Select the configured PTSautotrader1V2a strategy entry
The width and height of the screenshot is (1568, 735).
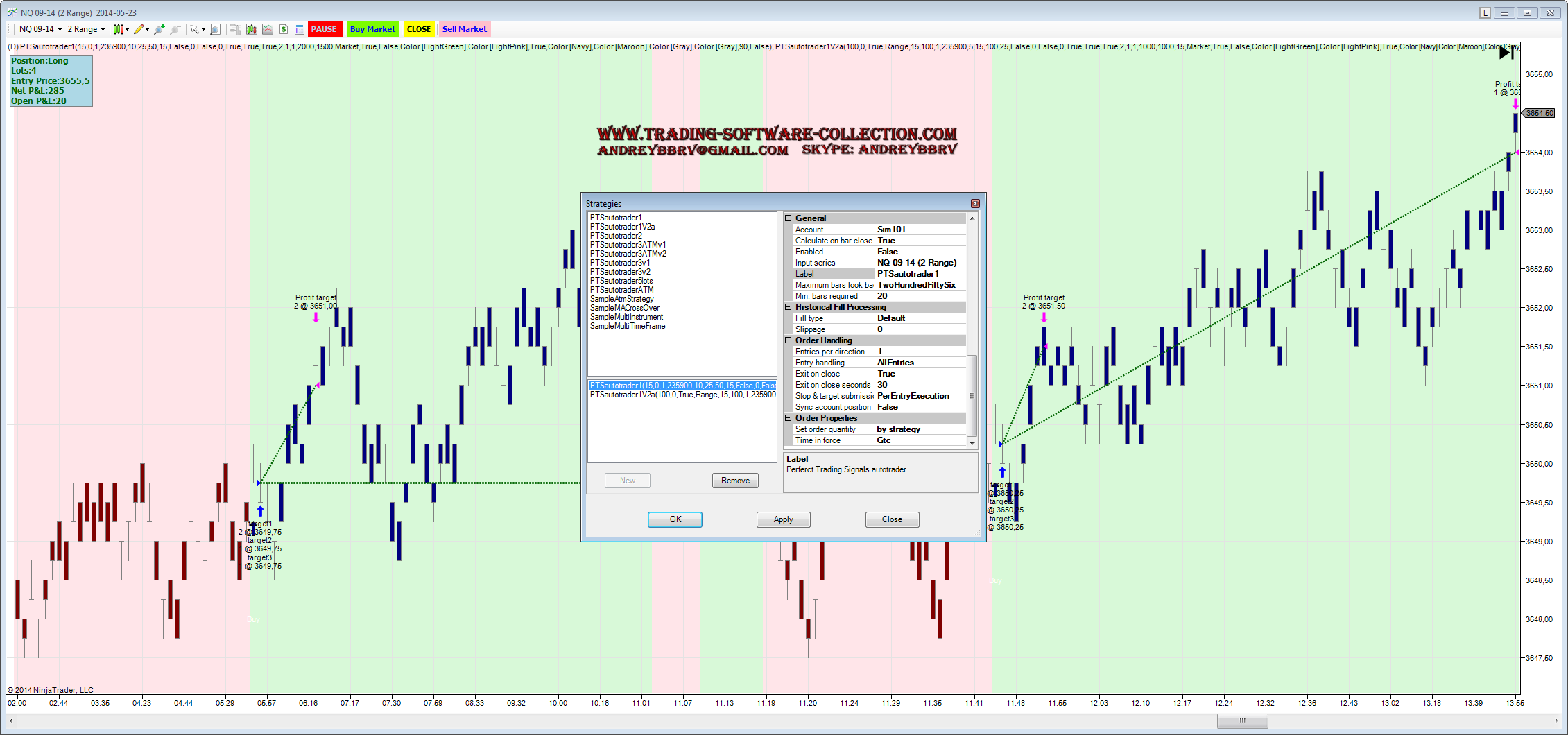tap(682, 395)
